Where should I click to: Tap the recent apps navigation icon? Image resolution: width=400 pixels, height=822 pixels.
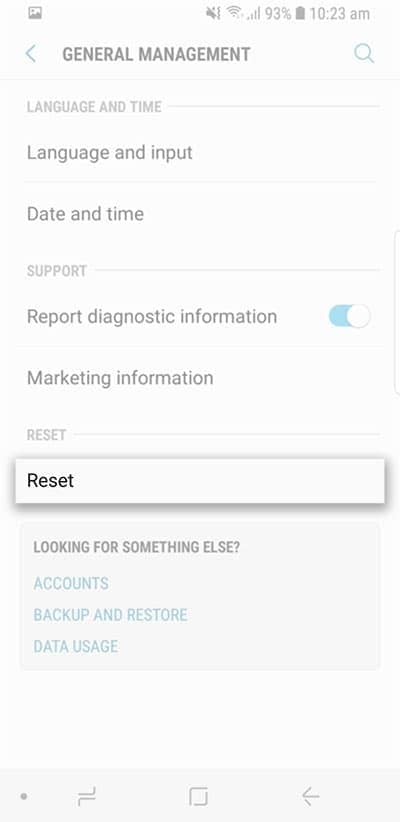[x=85, y=797]
